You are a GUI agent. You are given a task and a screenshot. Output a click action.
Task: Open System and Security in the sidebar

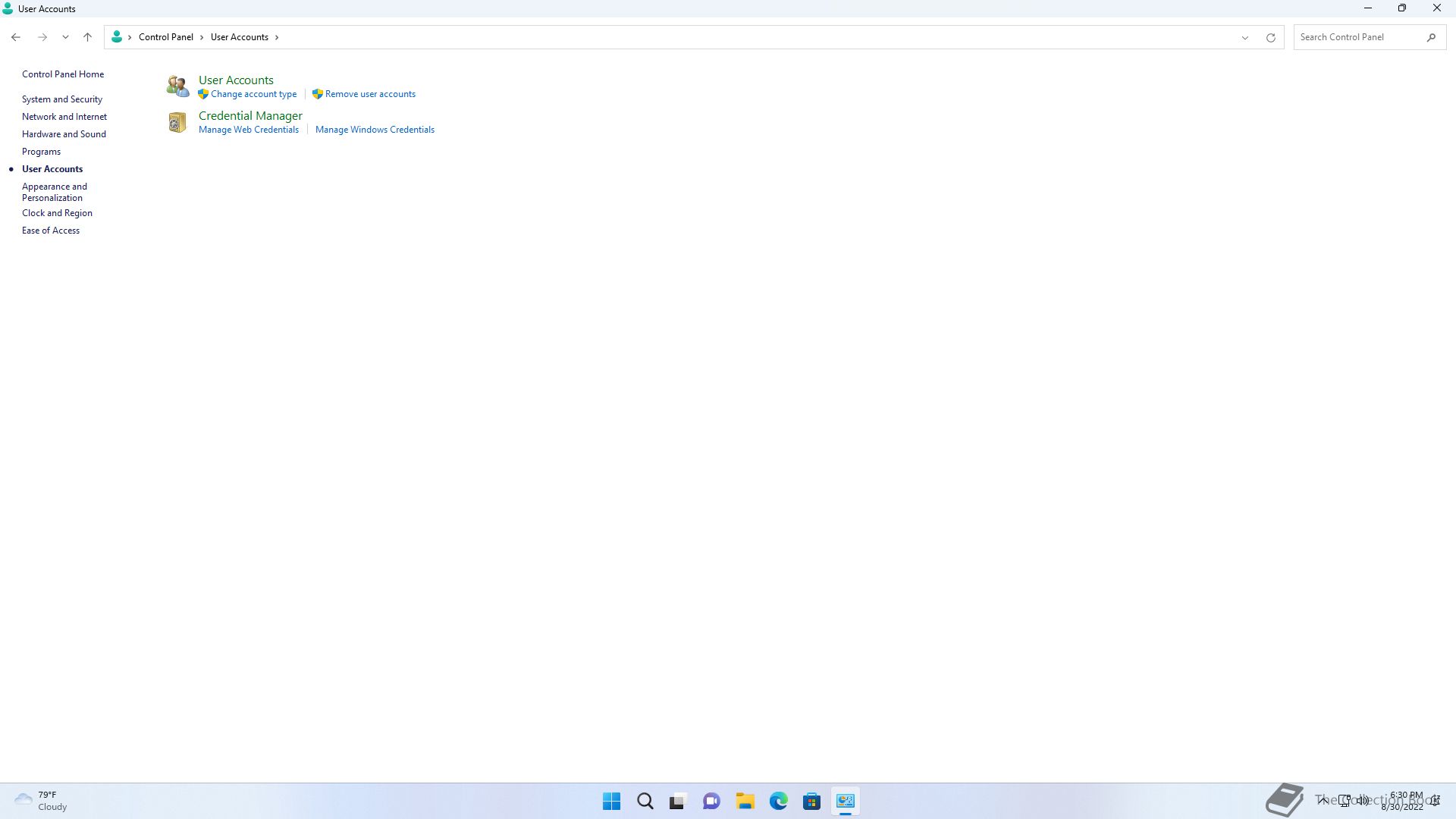[x=62, y=99]
